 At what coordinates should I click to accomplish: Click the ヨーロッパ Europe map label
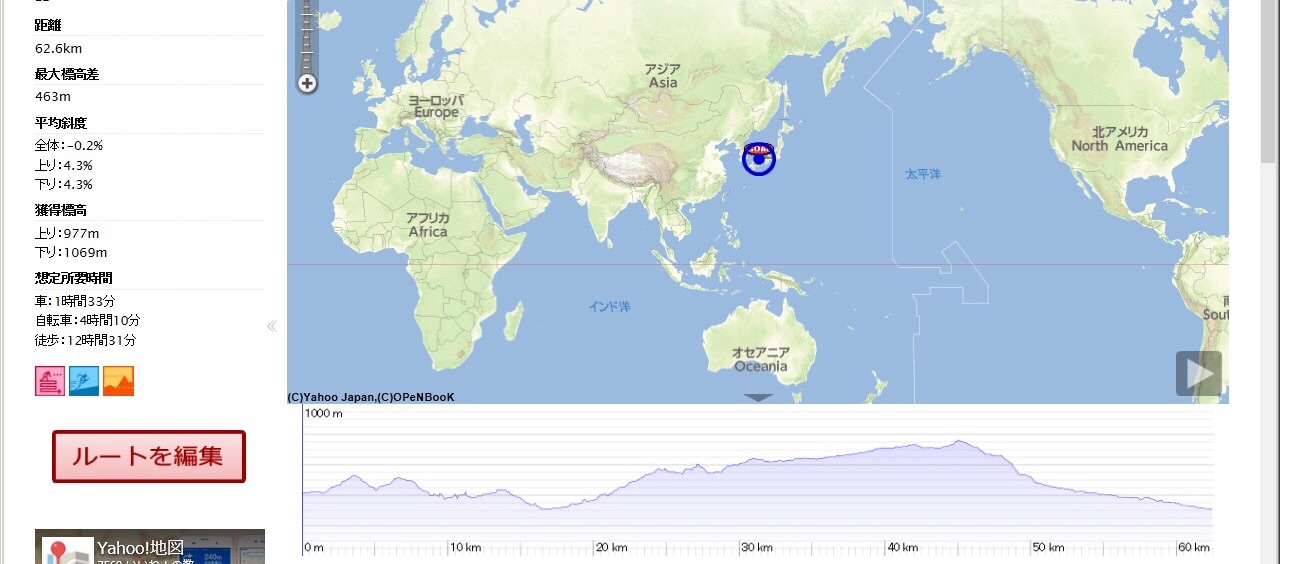(x=436, y=106)
